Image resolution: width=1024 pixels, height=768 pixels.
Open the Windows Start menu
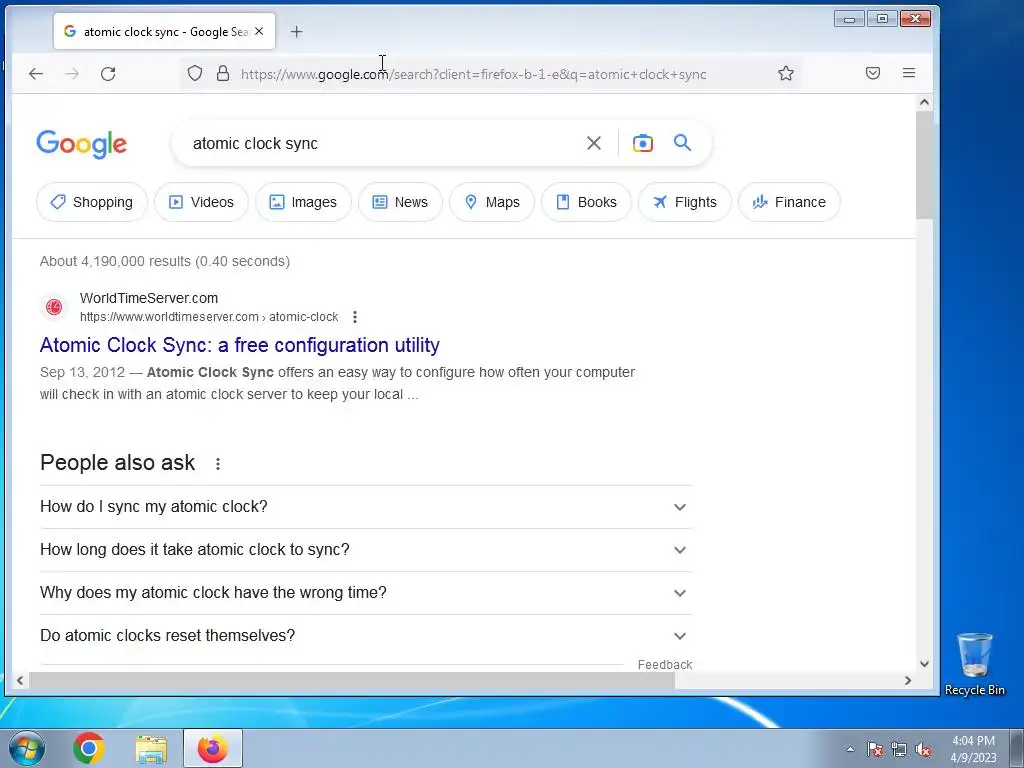[x=26, y=748]
